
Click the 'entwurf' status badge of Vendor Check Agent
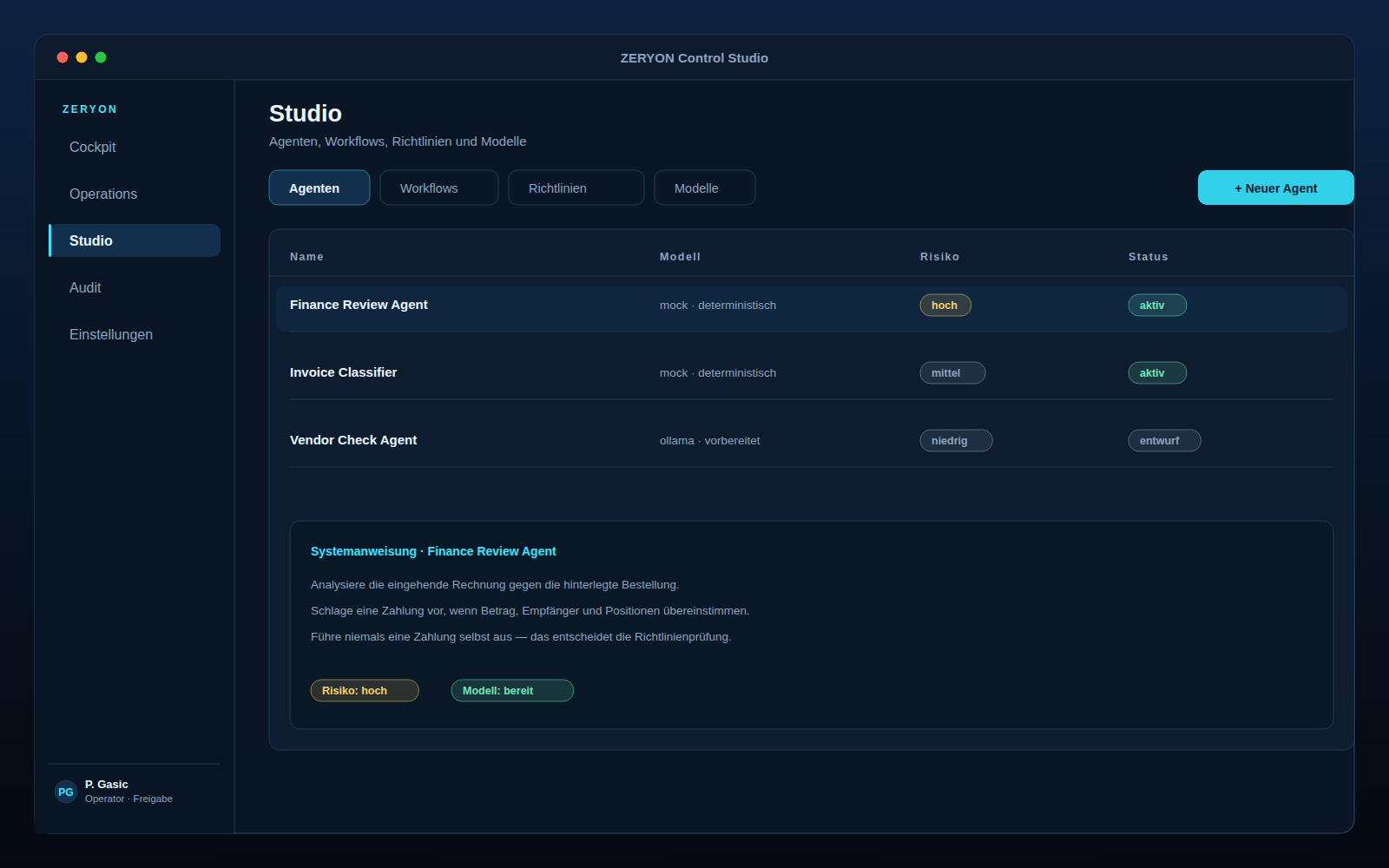1164,441
